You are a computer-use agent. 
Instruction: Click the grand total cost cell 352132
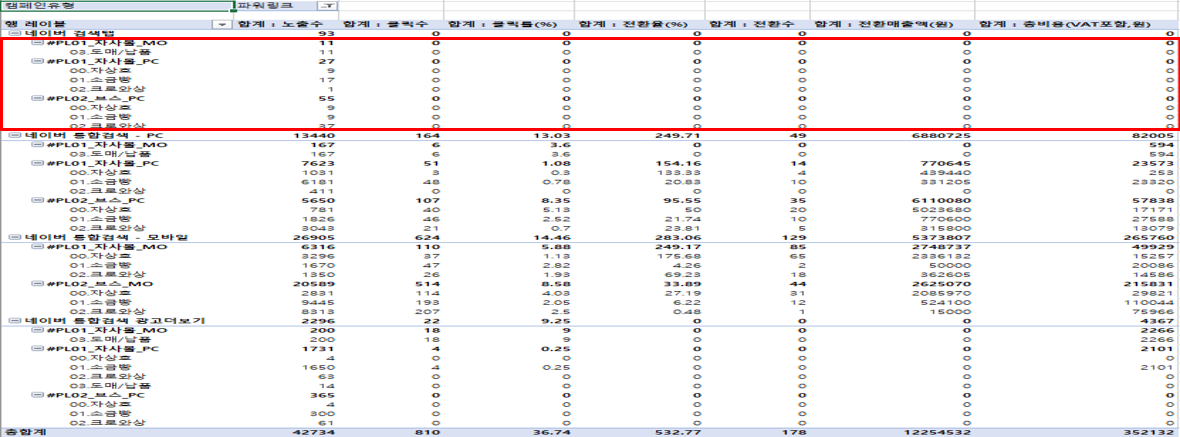(1151, 432)
